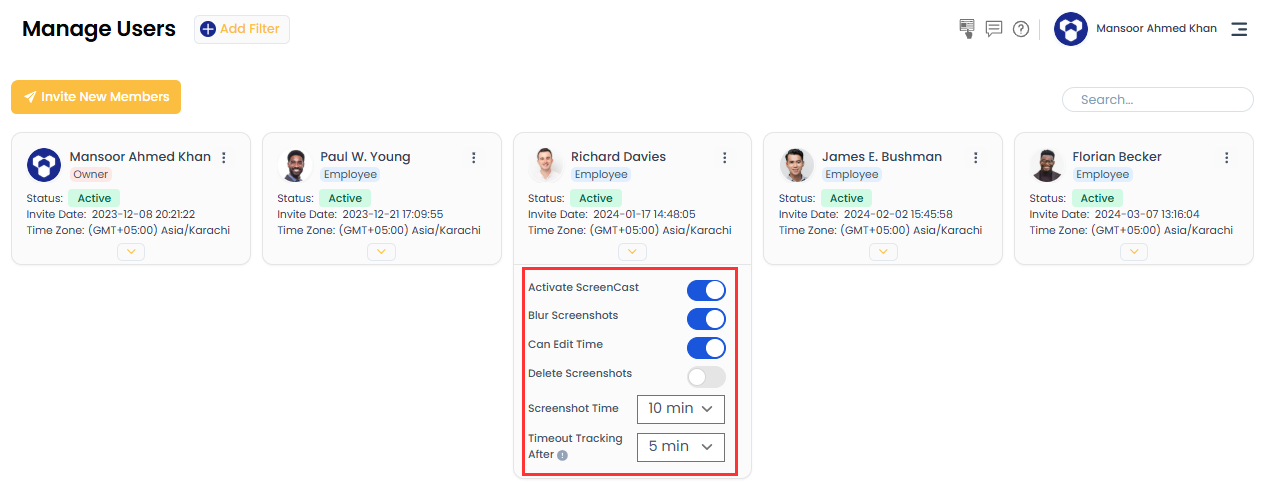Open three-dot menu on Florian Becker card

coord(1226,158)
